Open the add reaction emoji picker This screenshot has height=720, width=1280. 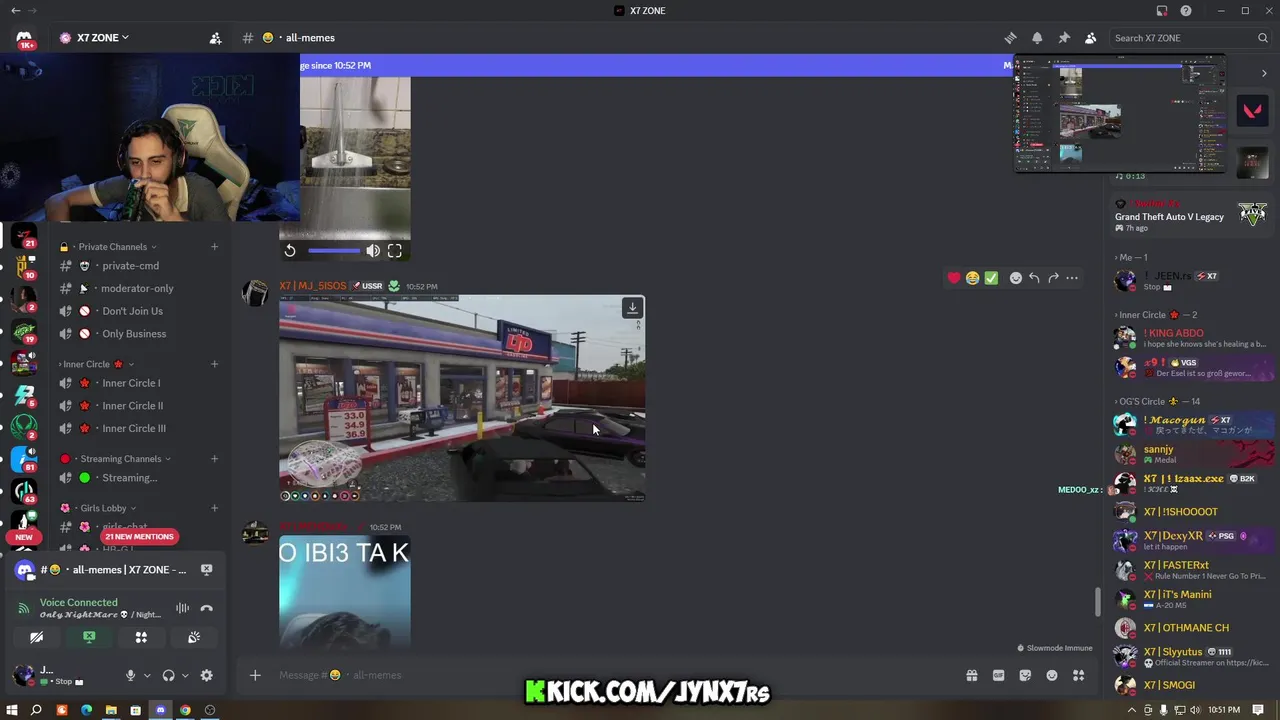click(1016, 278)
